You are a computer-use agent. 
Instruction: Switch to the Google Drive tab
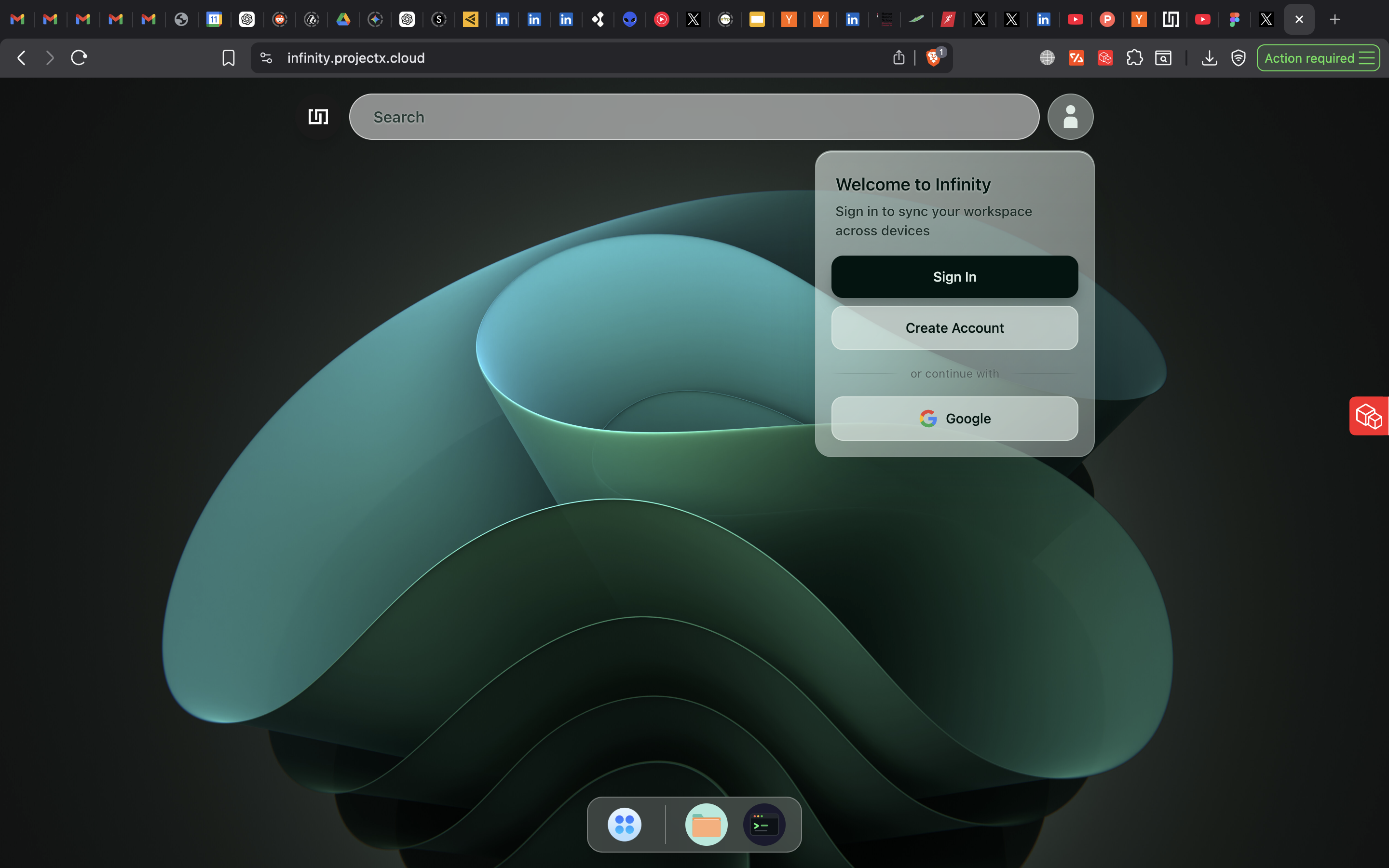[x=343, y=19]
